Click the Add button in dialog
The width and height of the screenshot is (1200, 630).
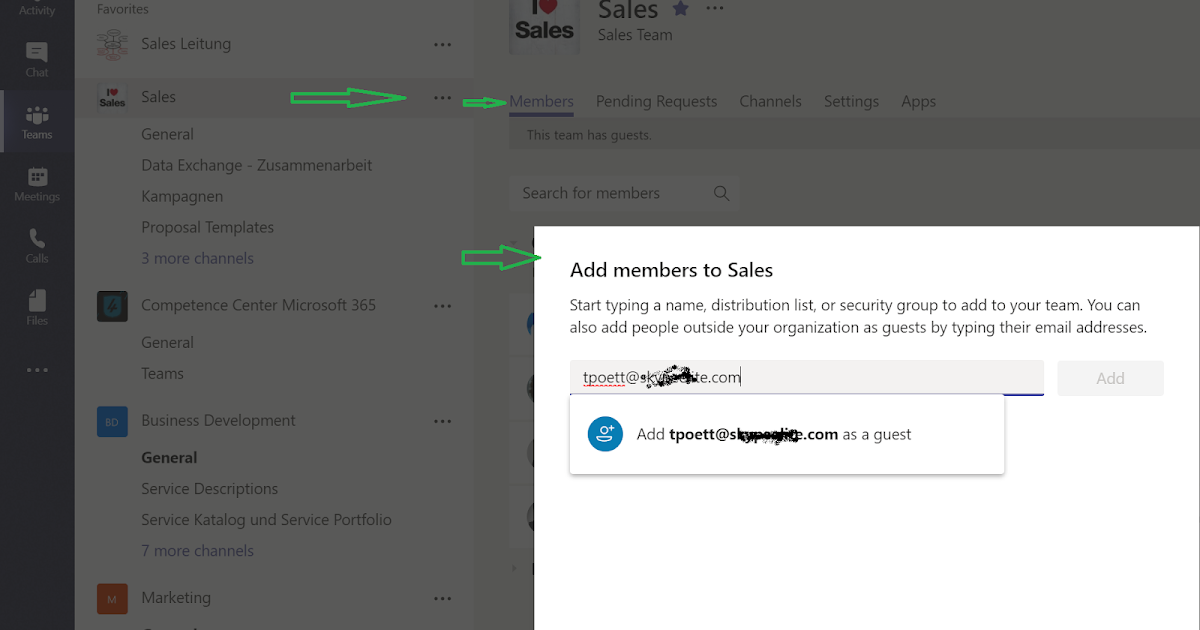1110,378
